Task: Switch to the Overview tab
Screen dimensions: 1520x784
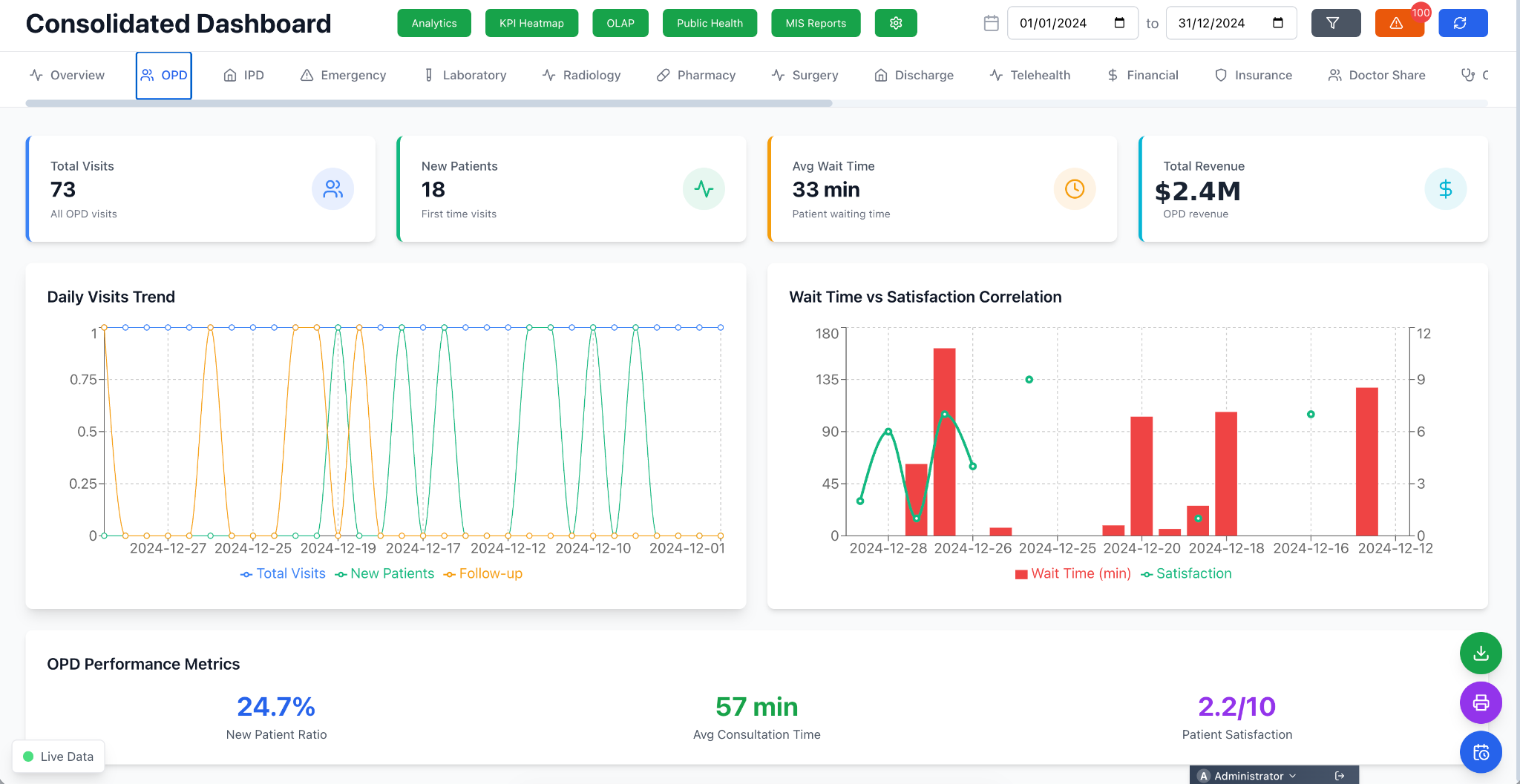Action: pos(67,75)
